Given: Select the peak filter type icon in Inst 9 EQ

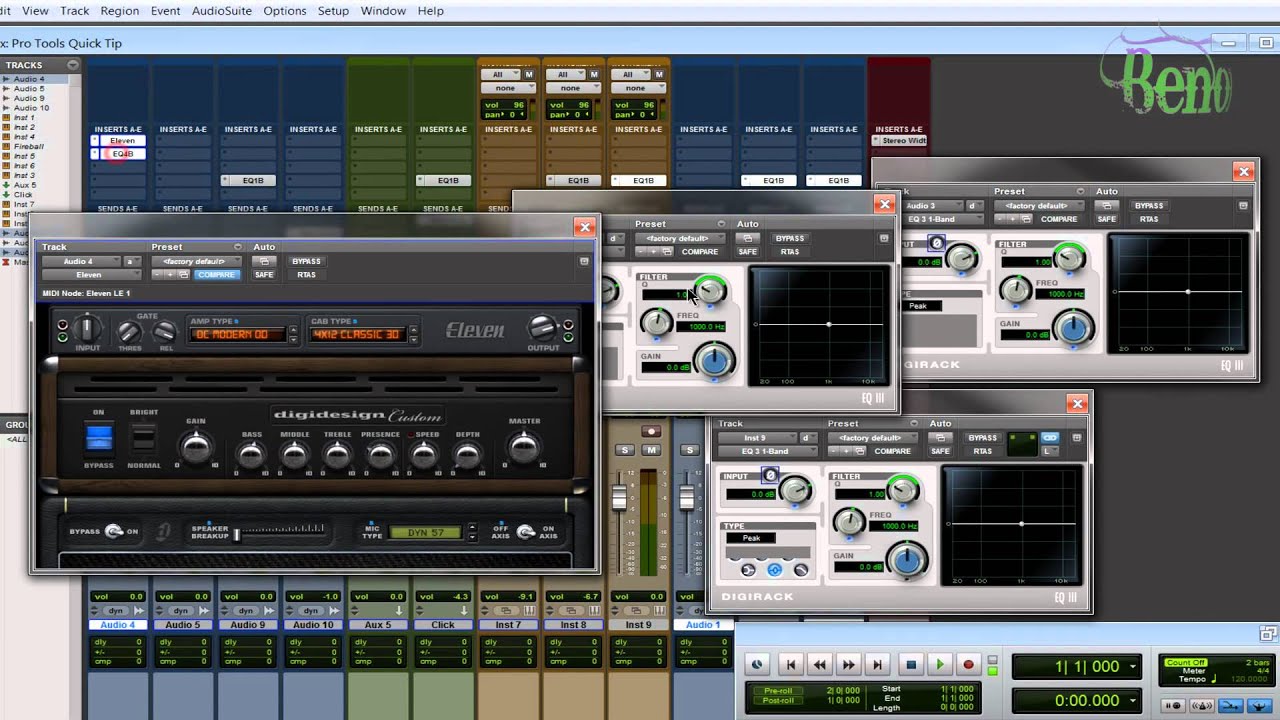Looking at the screenshot, I should point(774,570).
